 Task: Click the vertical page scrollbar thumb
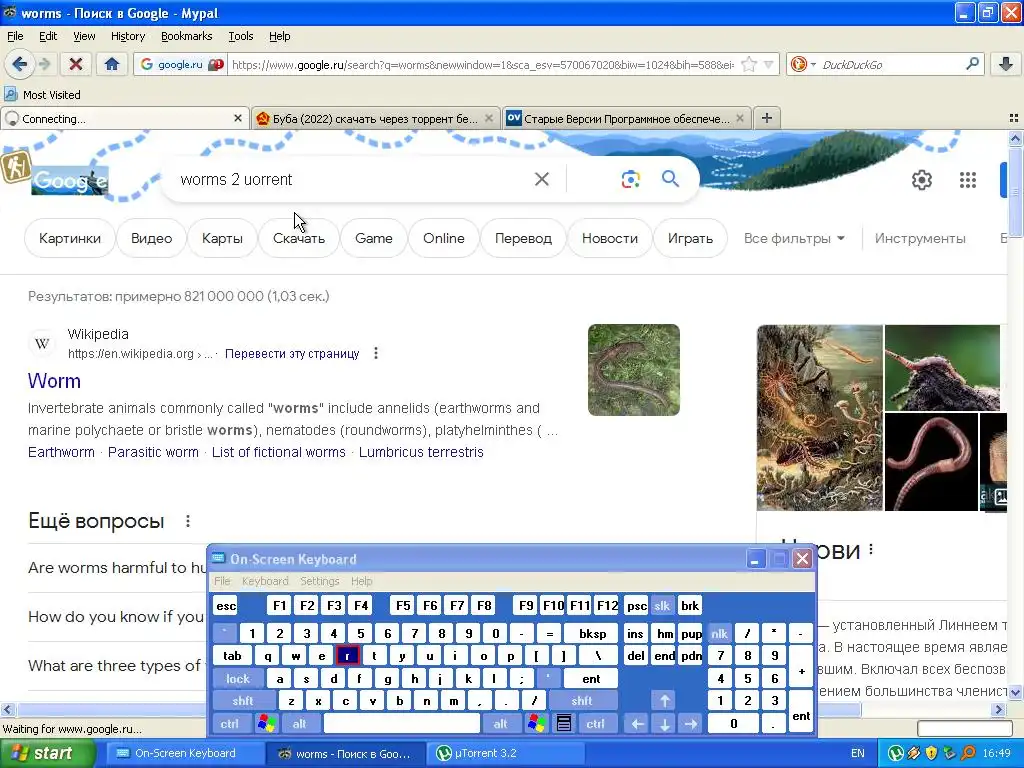point(1015,191)
